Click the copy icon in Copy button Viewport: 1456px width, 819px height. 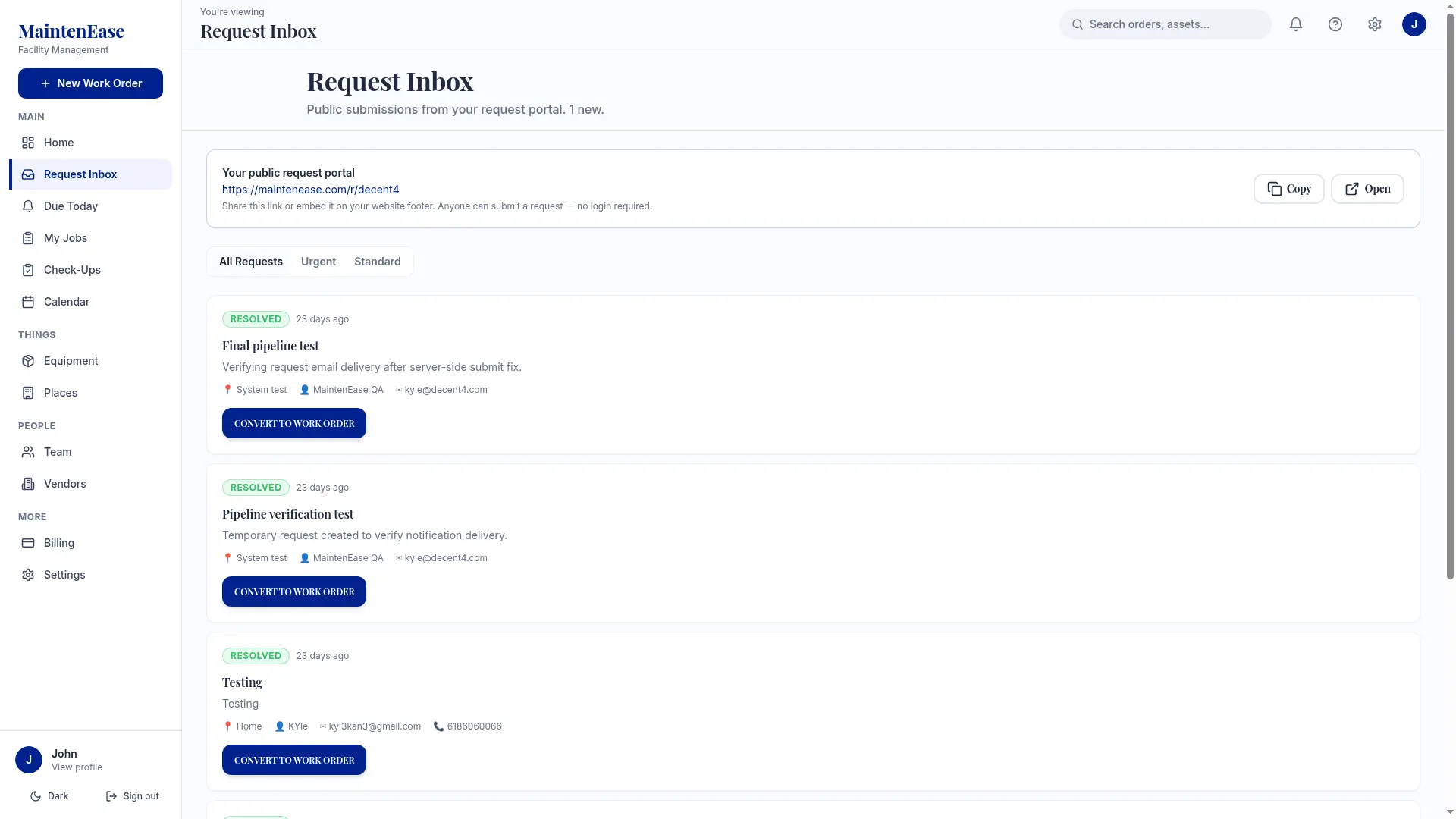tap(1275, 189)
